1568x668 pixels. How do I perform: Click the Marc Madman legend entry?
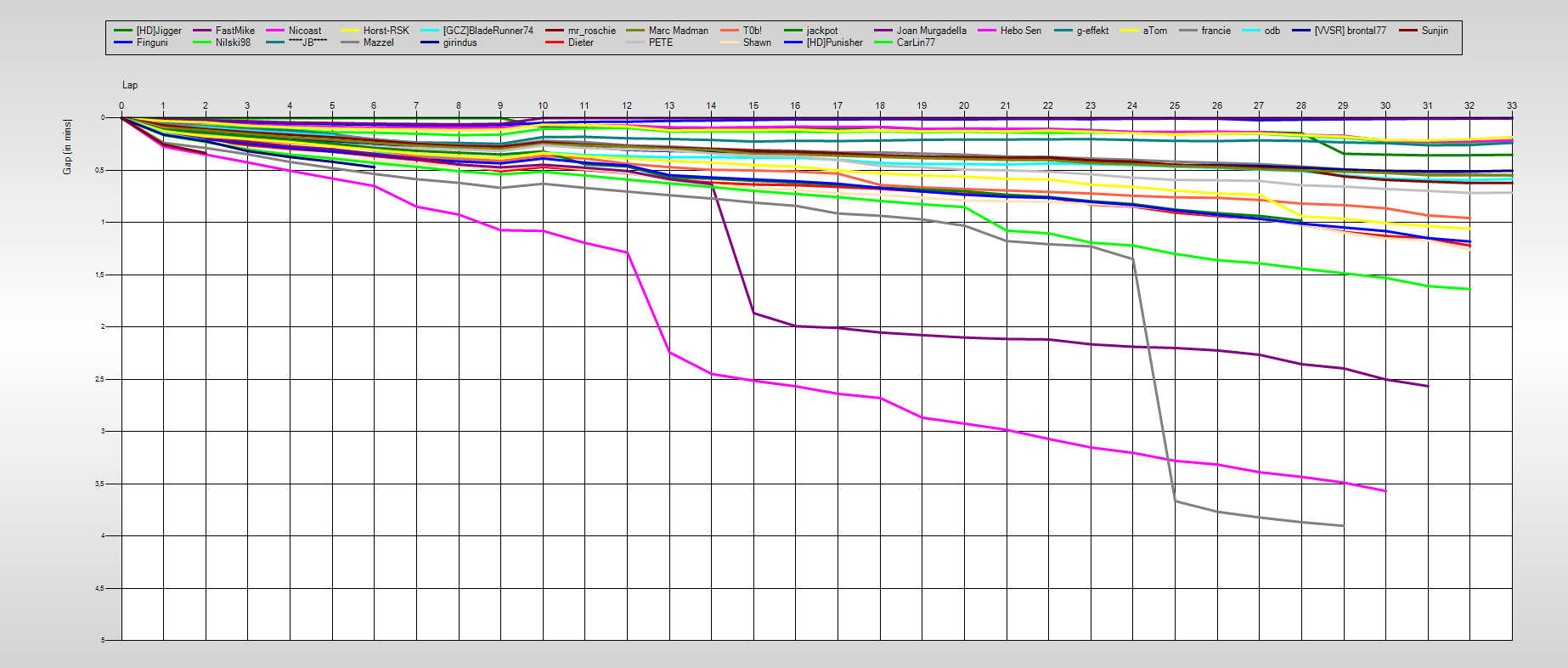(x=678, y=31)
